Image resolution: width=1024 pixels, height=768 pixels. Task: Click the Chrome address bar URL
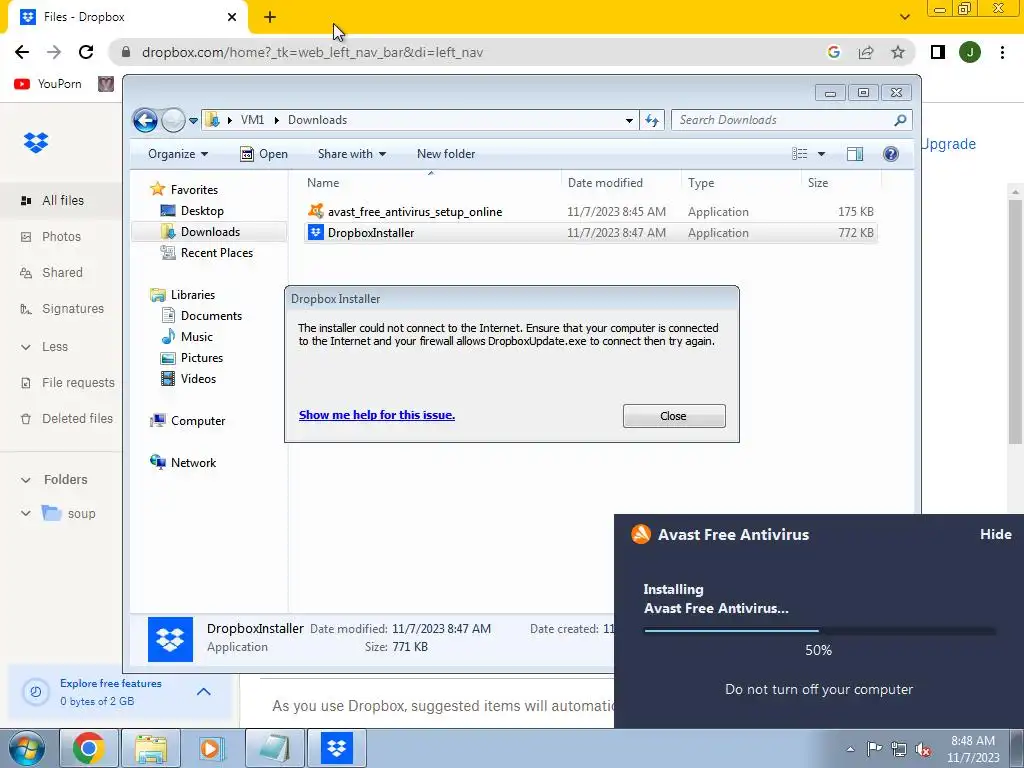pyautogui.click(x=312, y=52)
